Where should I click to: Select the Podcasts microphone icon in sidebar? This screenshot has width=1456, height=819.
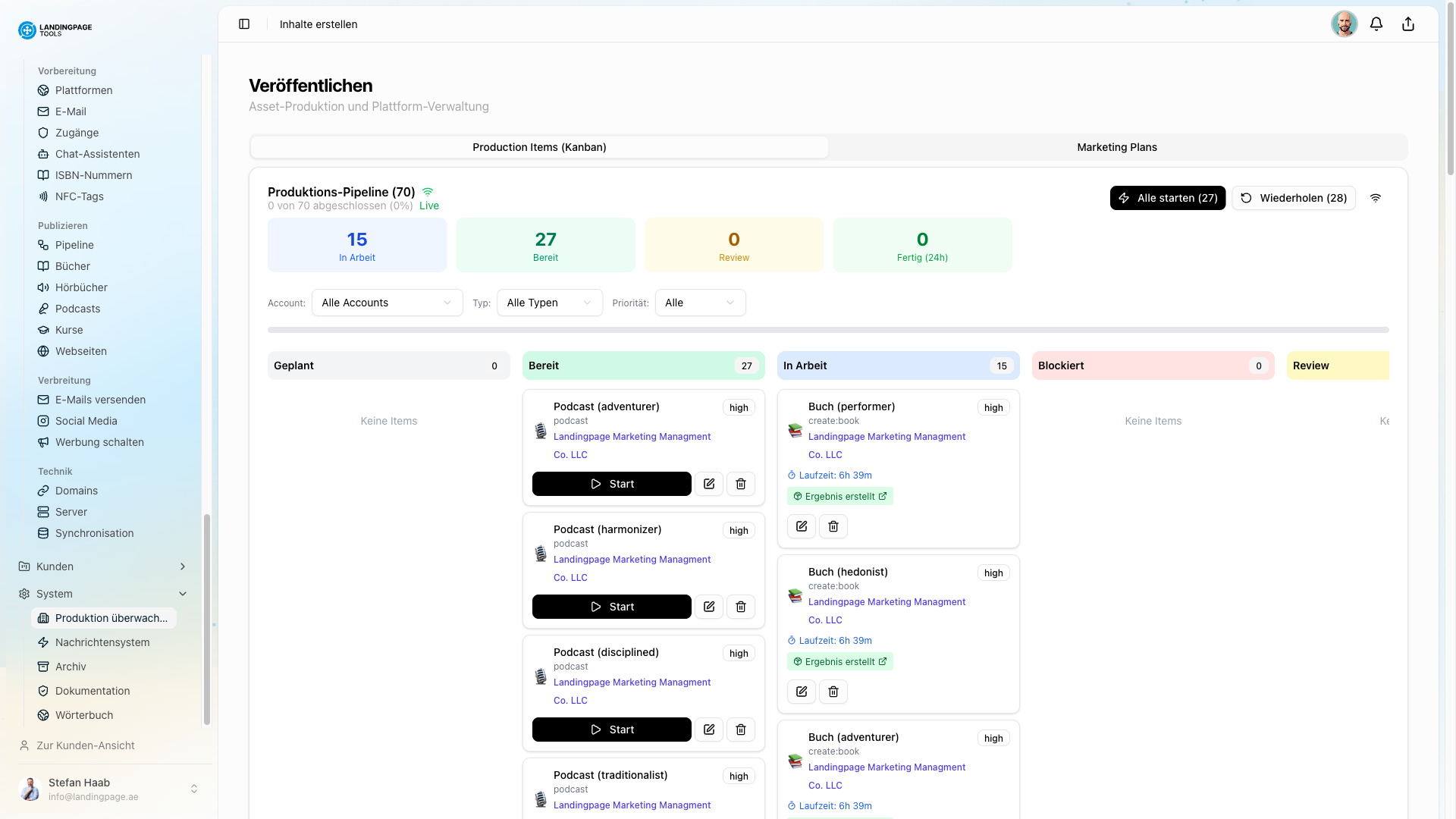click(x=43, y=309)
